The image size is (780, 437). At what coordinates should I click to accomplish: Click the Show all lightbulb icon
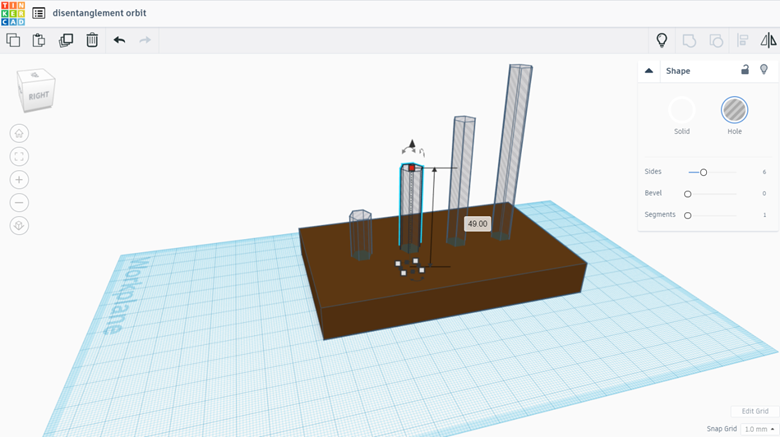pos(662,40)
